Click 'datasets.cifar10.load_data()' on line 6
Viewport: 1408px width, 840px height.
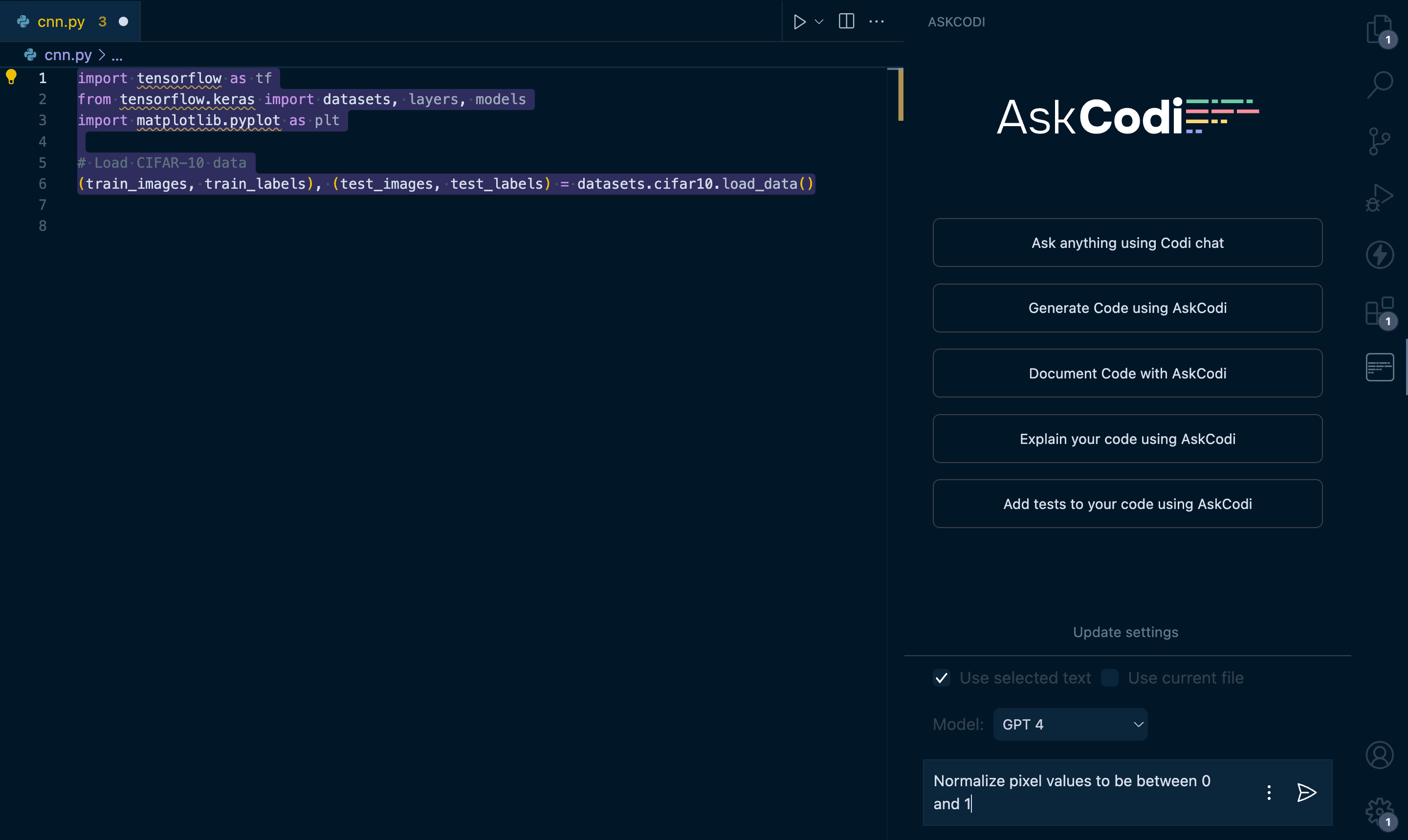pyautogui.click(x=696, y=184)
